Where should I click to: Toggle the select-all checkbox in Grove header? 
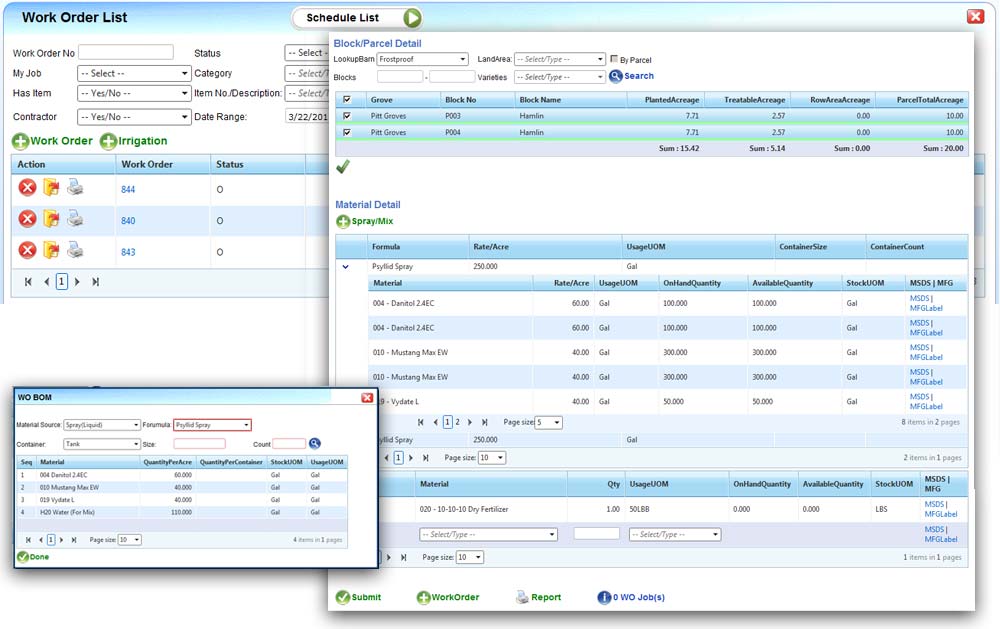(347, 100)
